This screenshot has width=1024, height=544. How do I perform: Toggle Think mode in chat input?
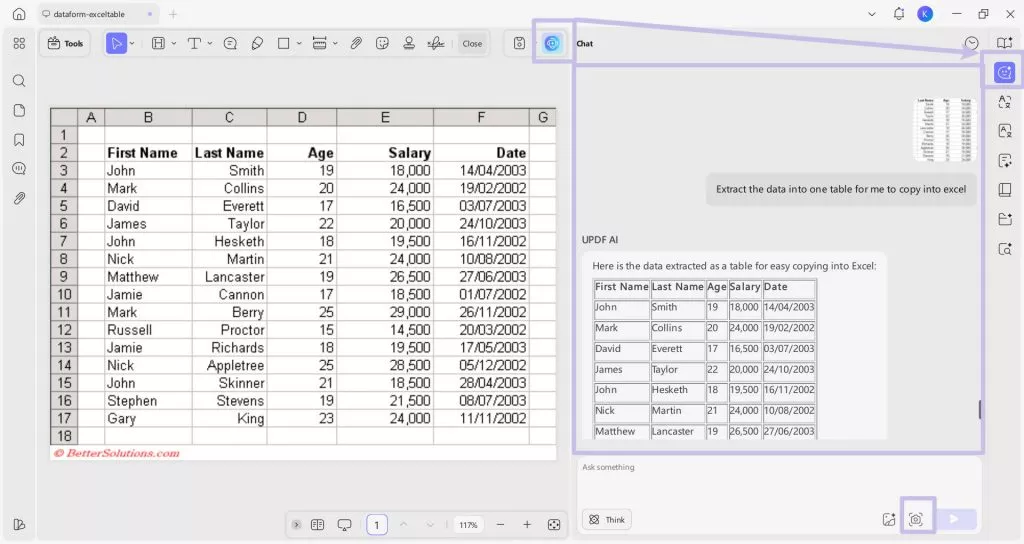[x=607, y=519]
